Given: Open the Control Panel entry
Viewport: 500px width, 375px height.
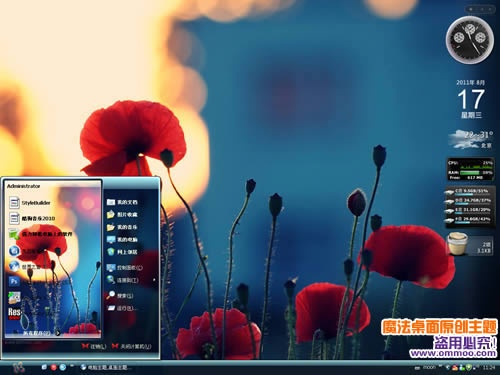Looking at the screenshot, I should (x=125, y=267).
